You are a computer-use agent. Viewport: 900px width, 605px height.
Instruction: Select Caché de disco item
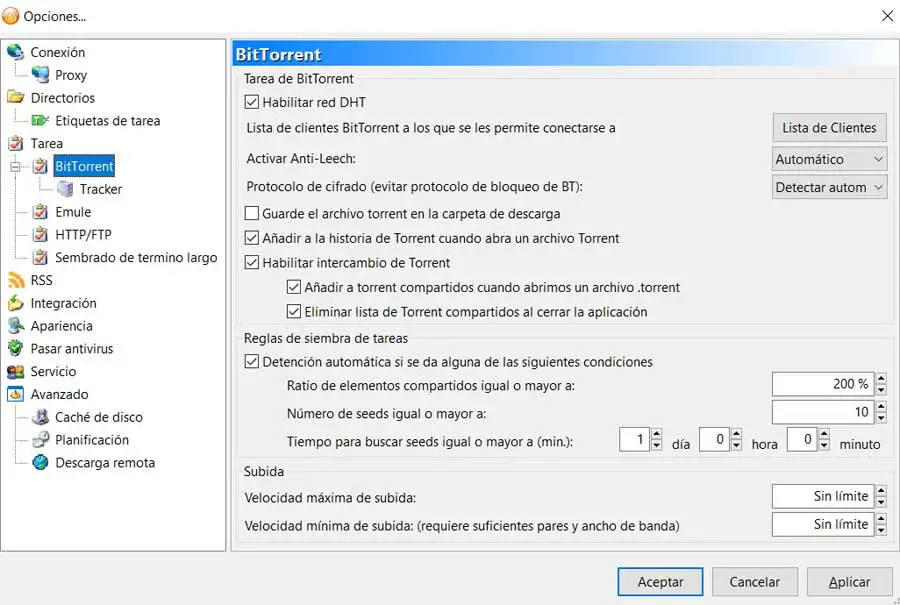99,417
